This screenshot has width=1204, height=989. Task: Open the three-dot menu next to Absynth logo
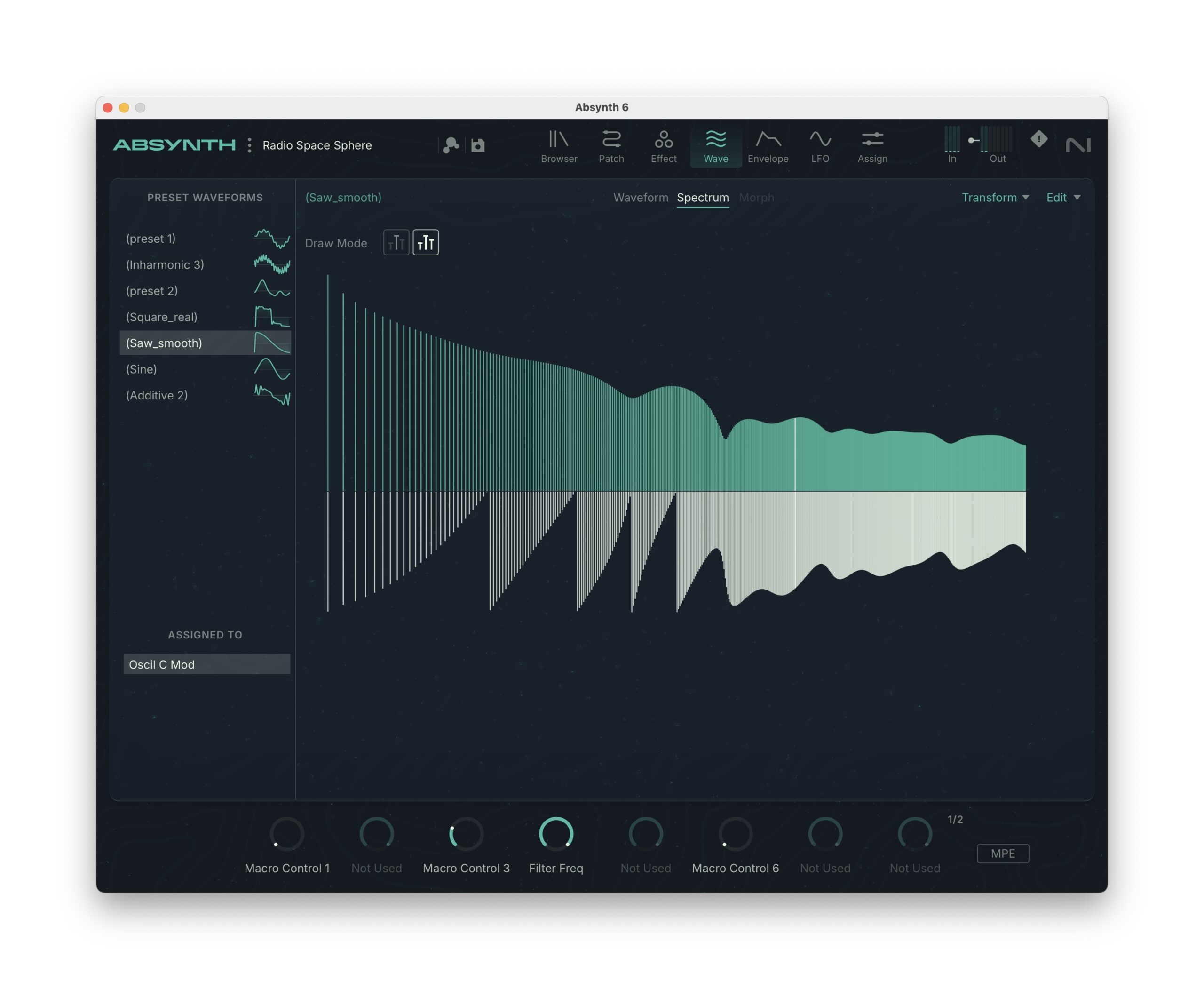[249, 145]
